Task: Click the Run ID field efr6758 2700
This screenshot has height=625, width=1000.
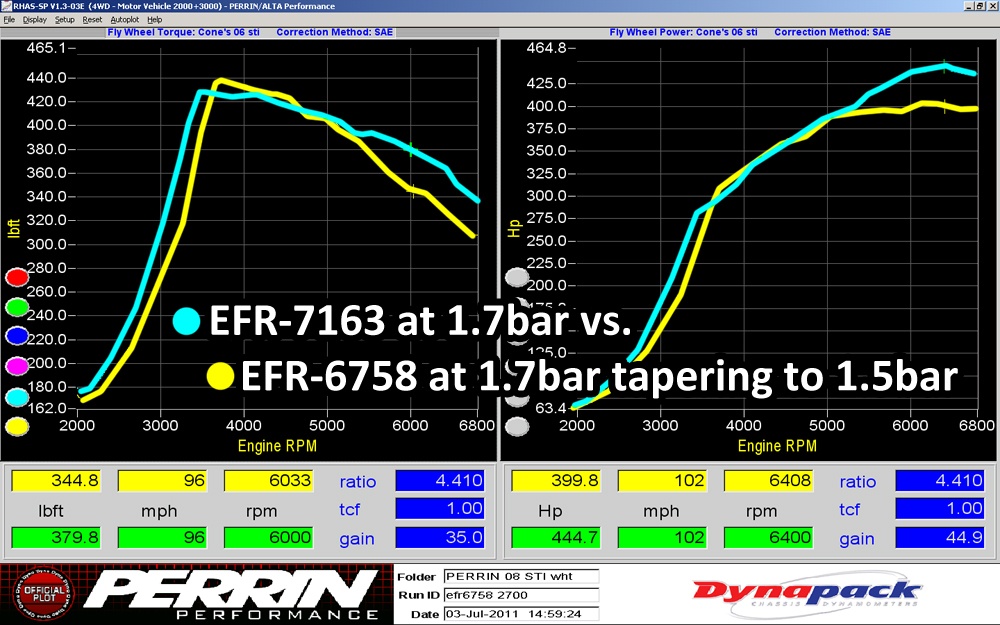Action: [x=521, y=595]
